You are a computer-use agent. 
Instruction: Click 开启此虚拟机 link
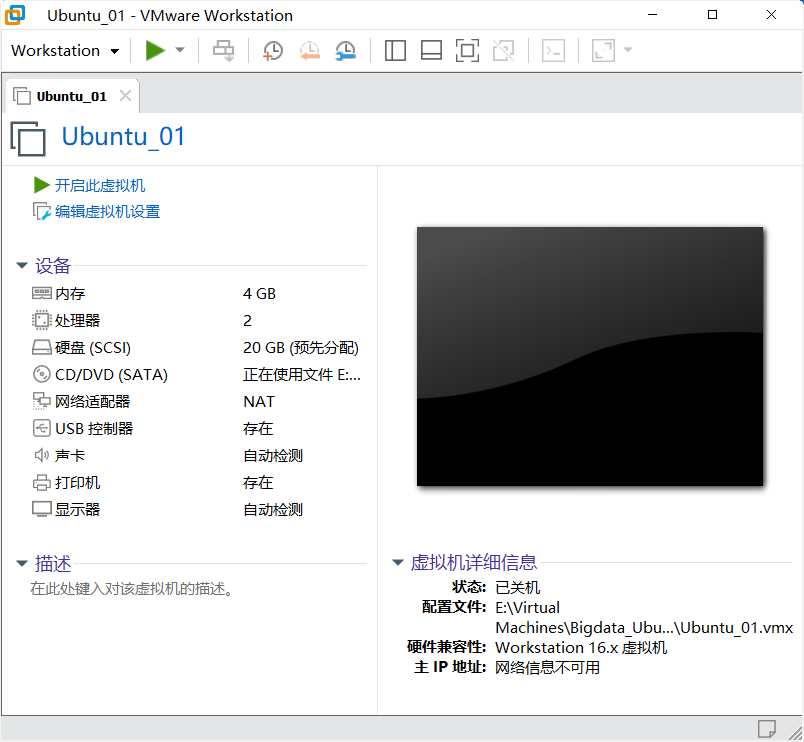[99, 185]
